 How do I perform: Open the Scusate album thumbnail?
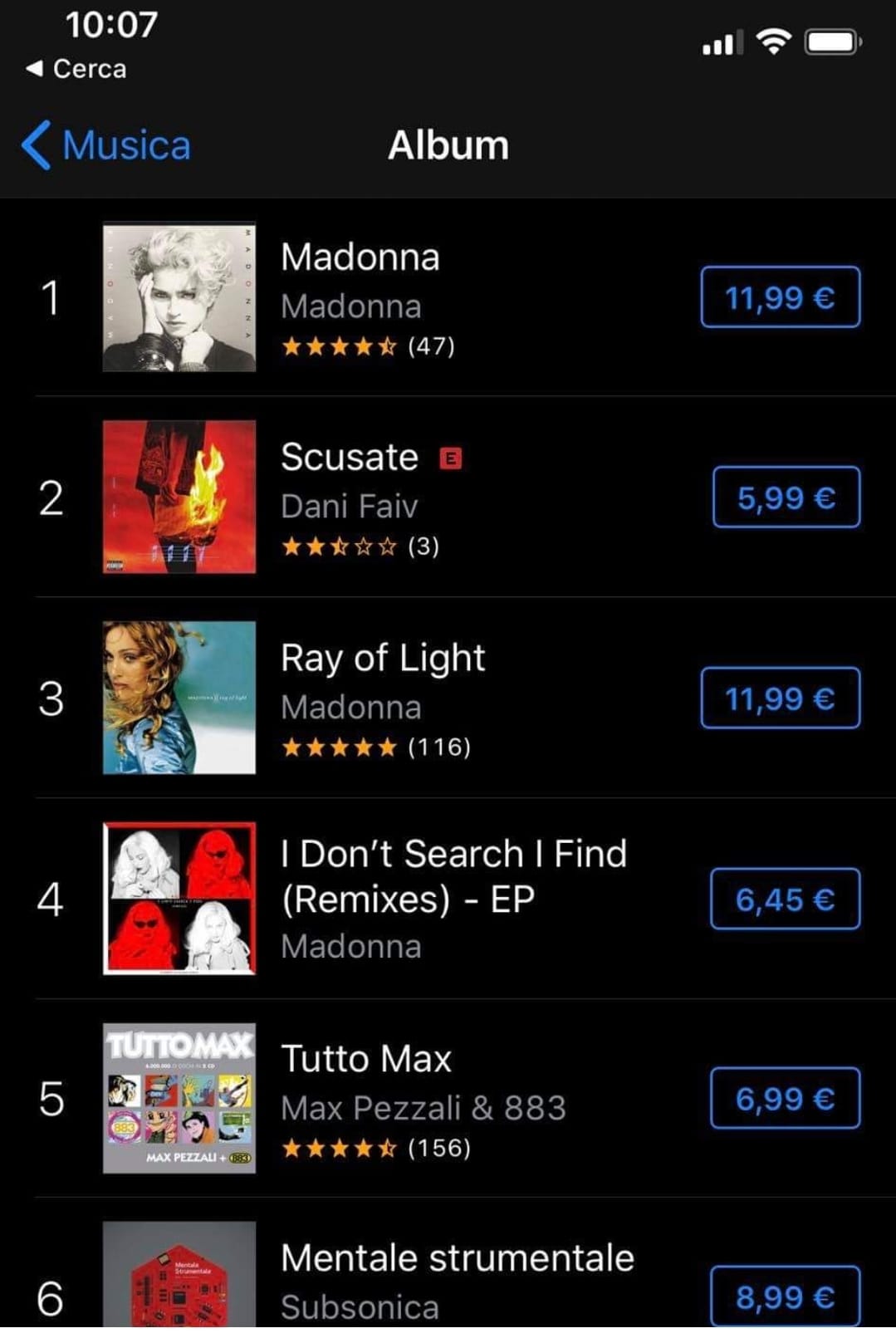[x=177, y=496]
